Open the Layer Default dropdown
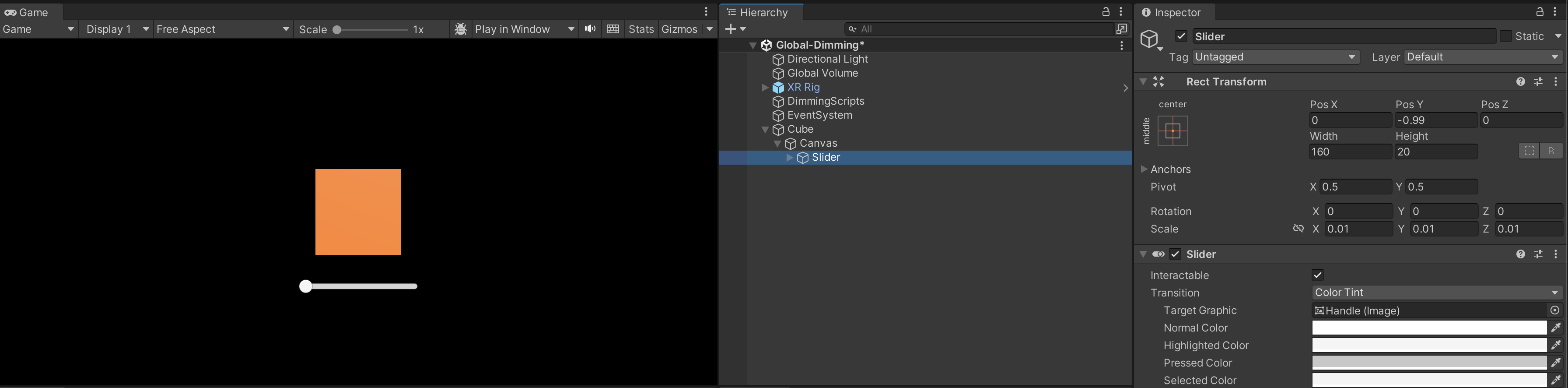1568x388 pixels. (x=1484, y=56)
